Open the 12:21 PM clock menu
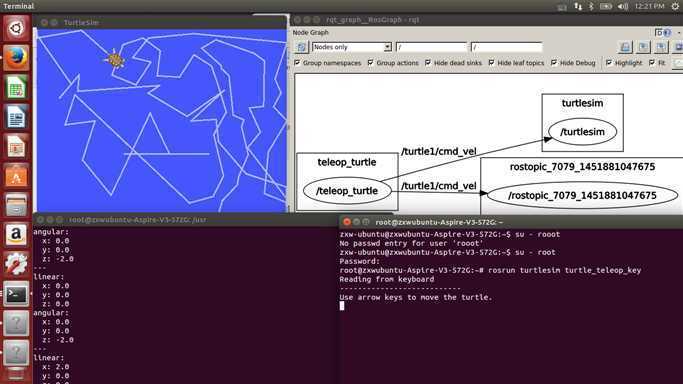The width and height of the screenshot is (683, 384). click(649, 6)
